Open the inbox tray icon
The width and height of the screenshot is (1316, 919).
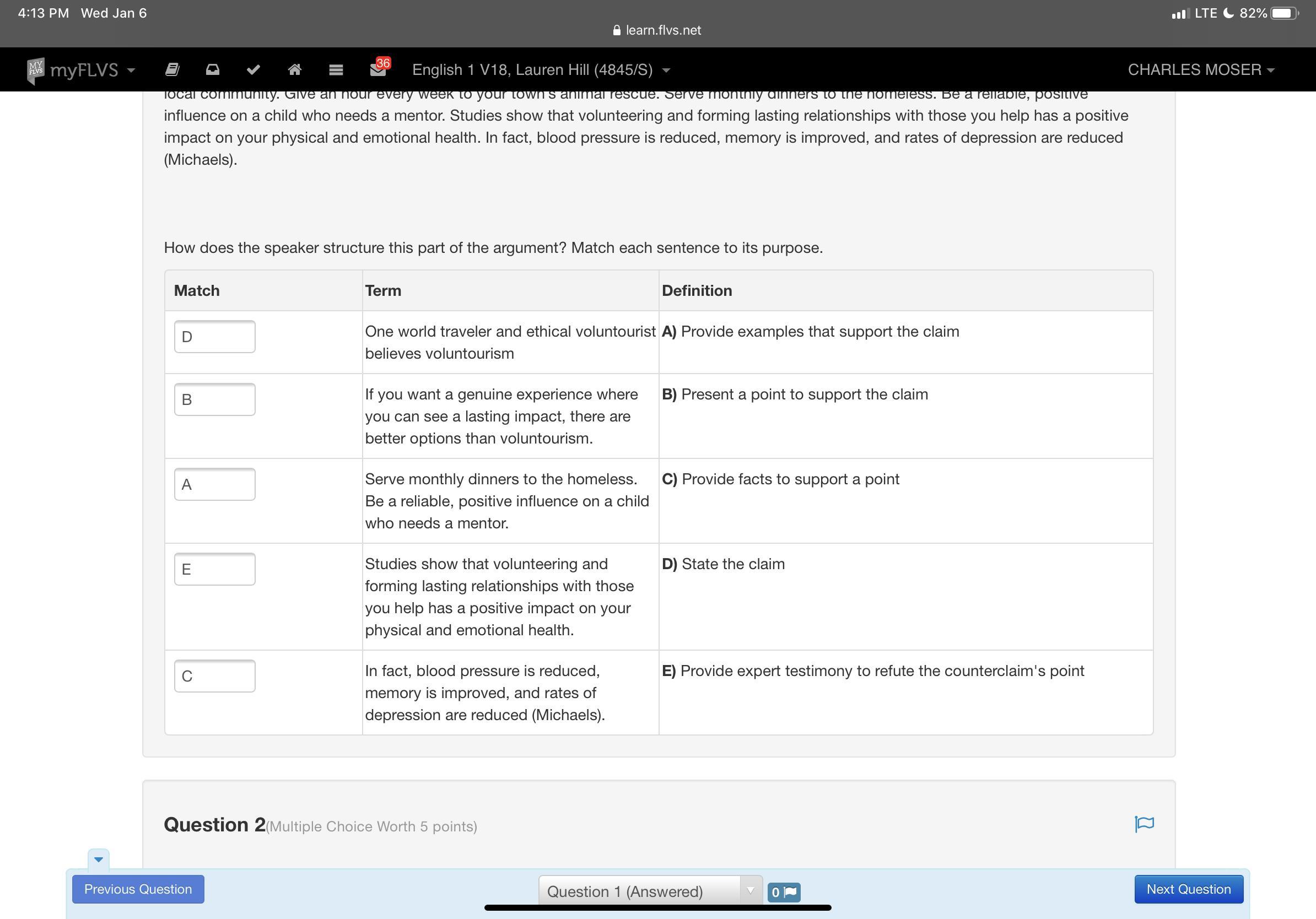tap(213, 70)
